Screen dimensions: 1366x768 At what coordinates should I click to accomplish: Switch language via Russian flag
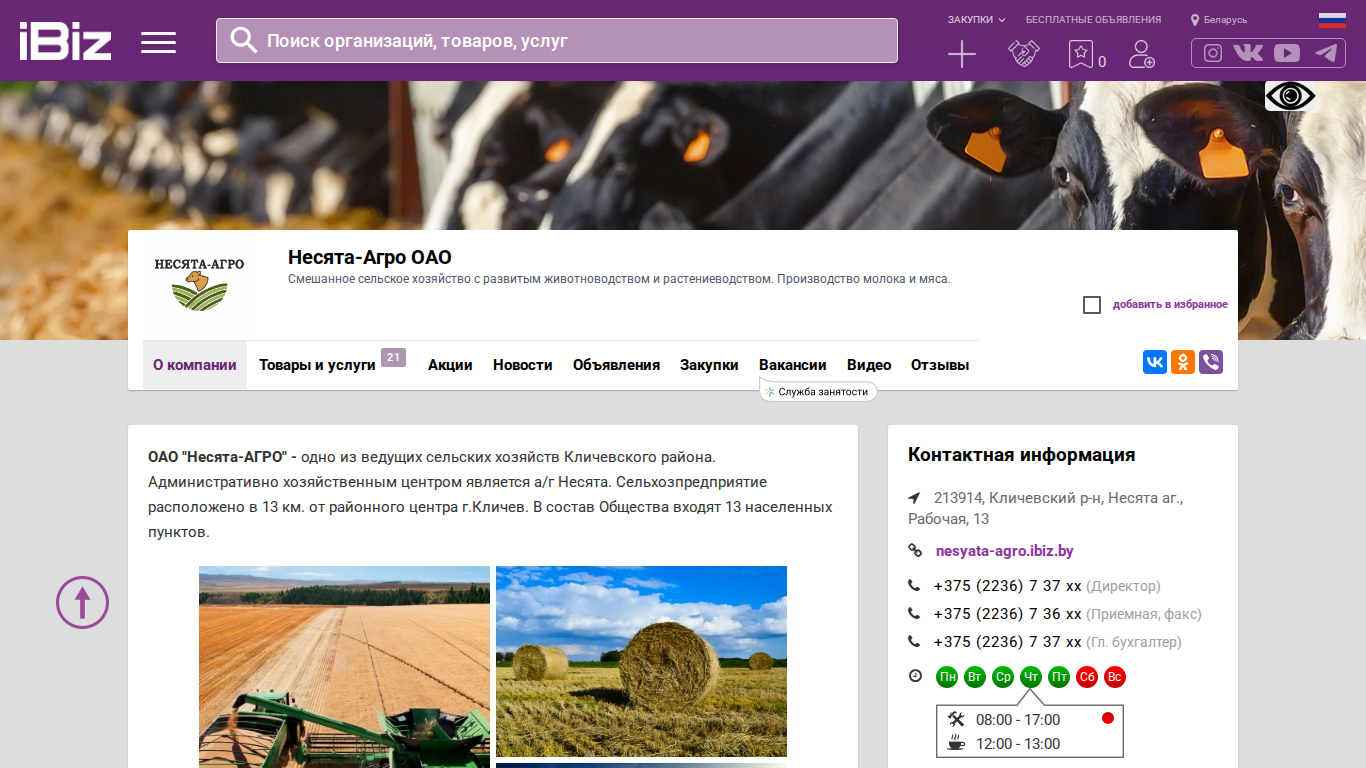click(1332, 19)
